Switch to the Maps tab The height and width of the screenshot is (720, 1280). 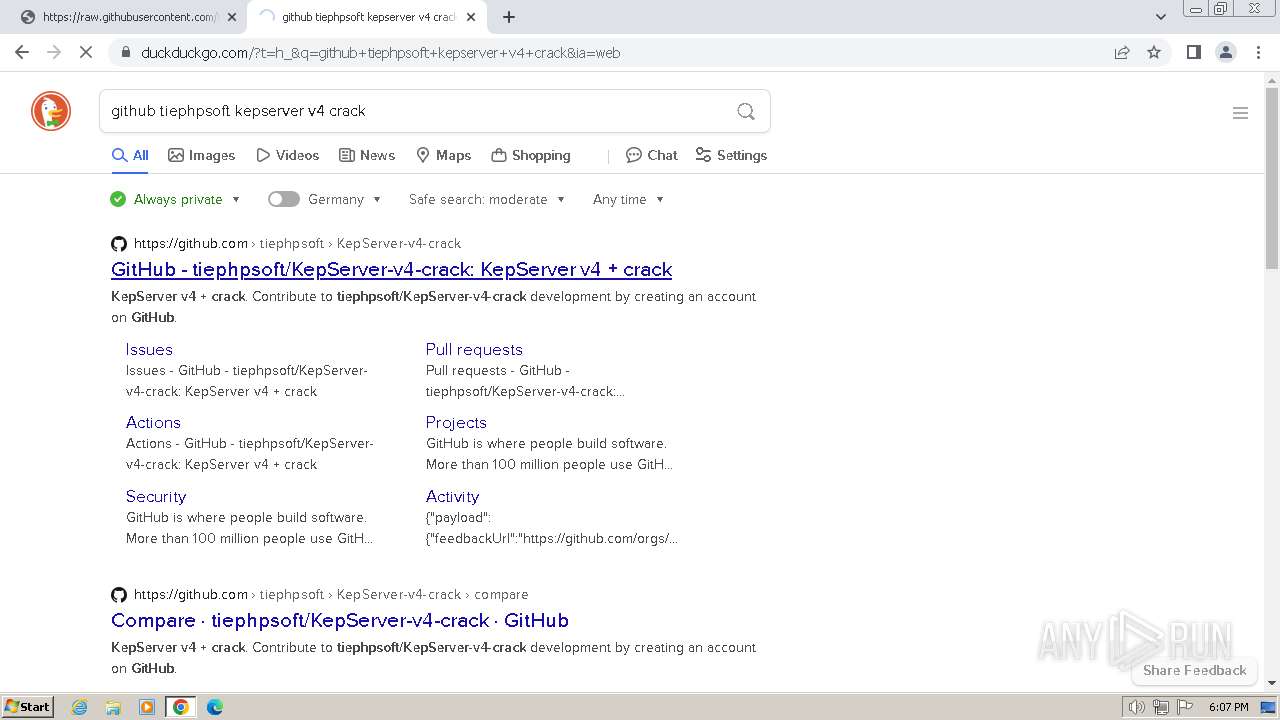click(443, 155)
